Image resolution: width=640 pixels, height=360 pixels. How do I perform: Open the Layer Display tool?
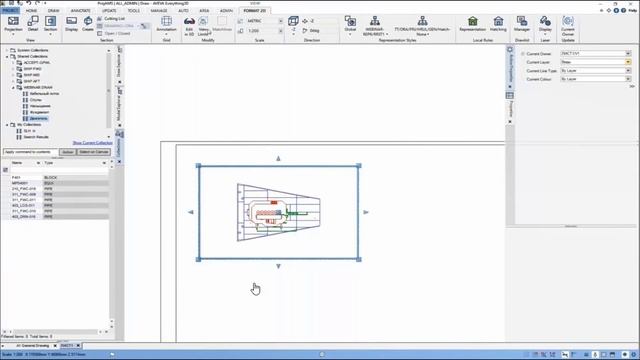point(545,25)
